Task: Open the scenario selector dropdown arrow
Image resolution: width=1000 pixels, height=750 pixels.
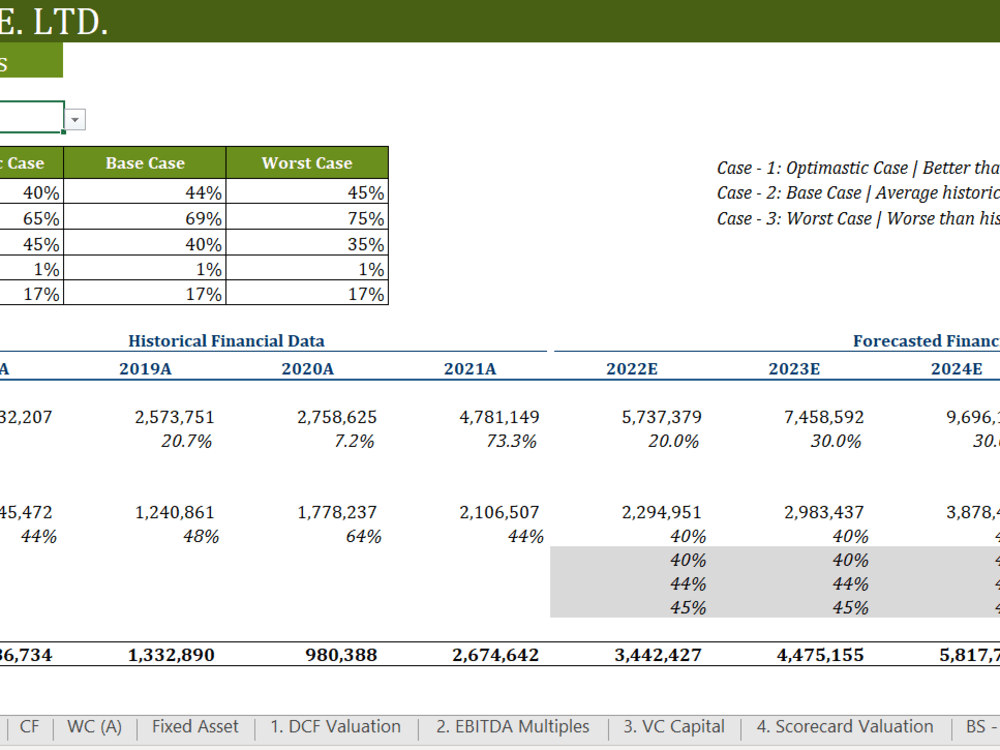Action: point(75,119)
